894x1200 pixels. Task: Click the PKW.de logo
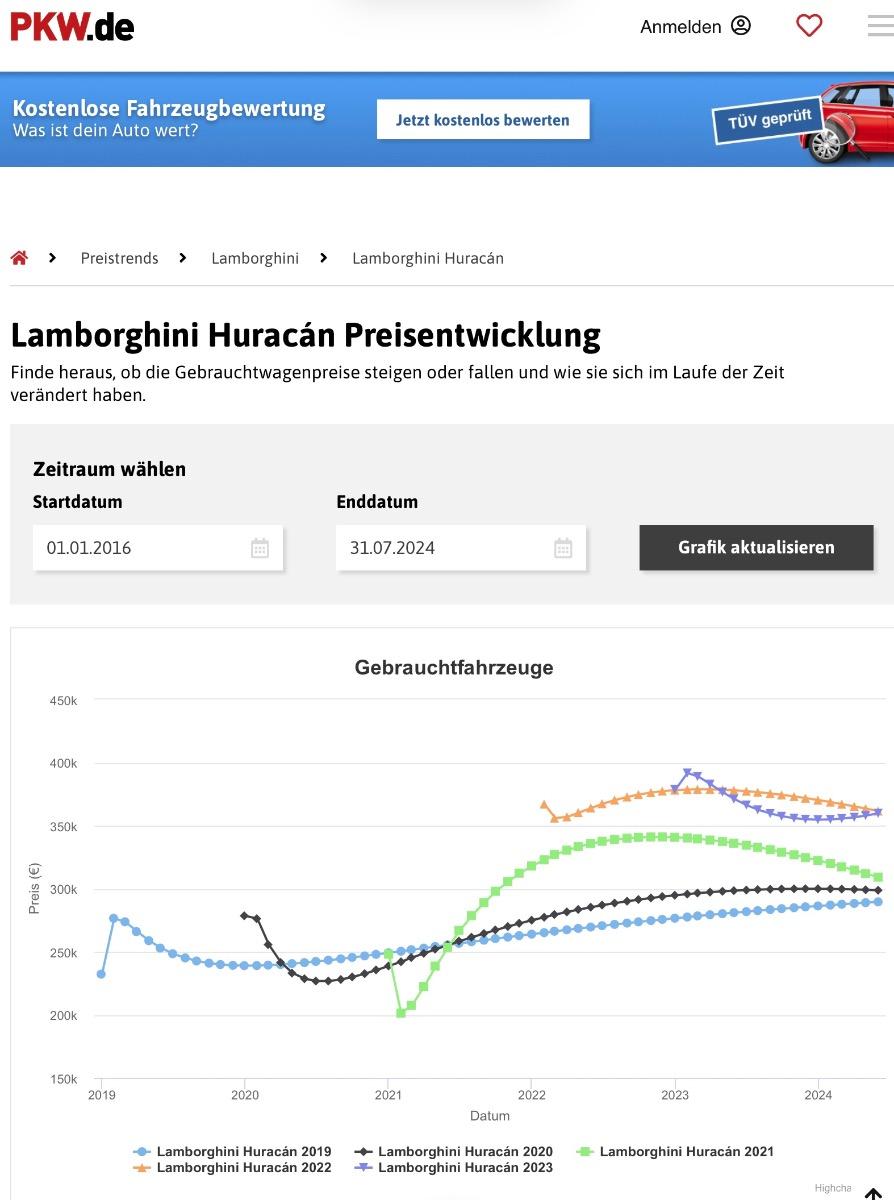point(72,27)
